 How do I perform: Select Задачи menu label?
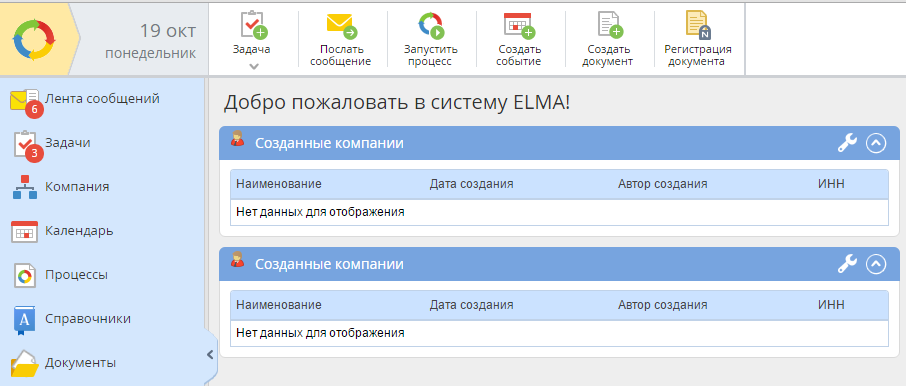68,142
